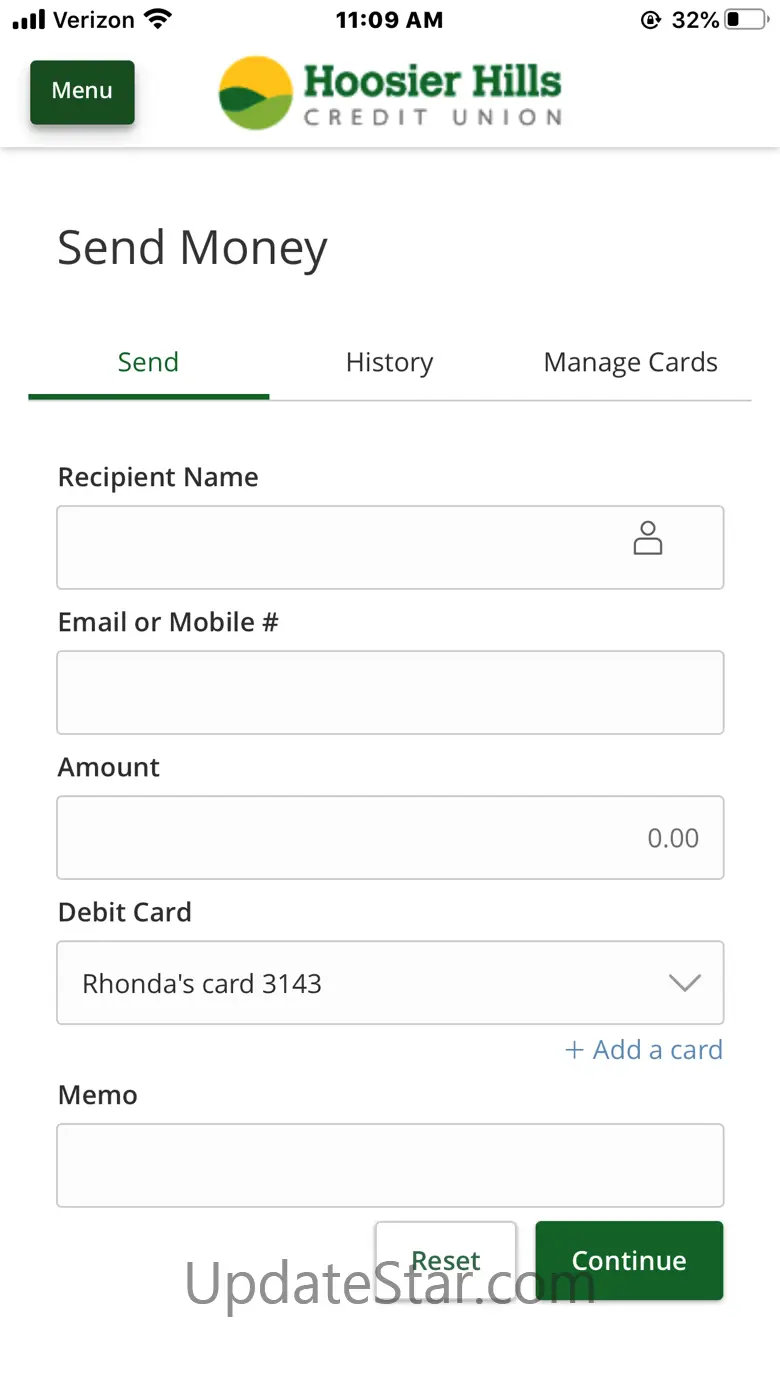
Task: Expand the Debit Card dropdown chevron
Action: click(684, 983)
